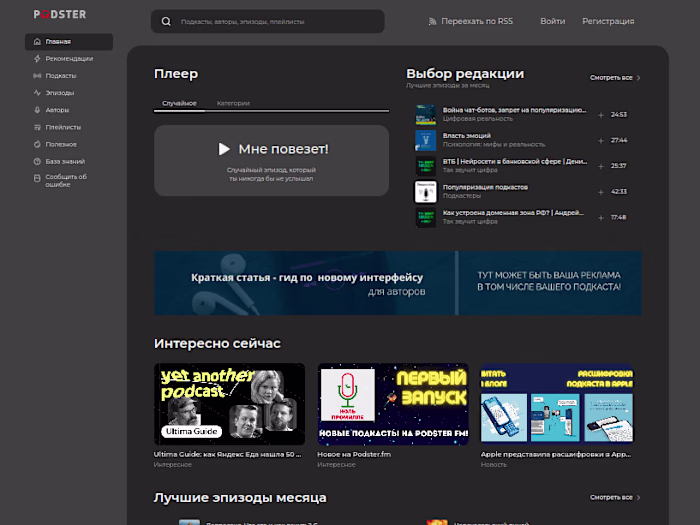Open Как устроена доменная зона РФ title
The image size is (700, 525).
tap(513, 213)
